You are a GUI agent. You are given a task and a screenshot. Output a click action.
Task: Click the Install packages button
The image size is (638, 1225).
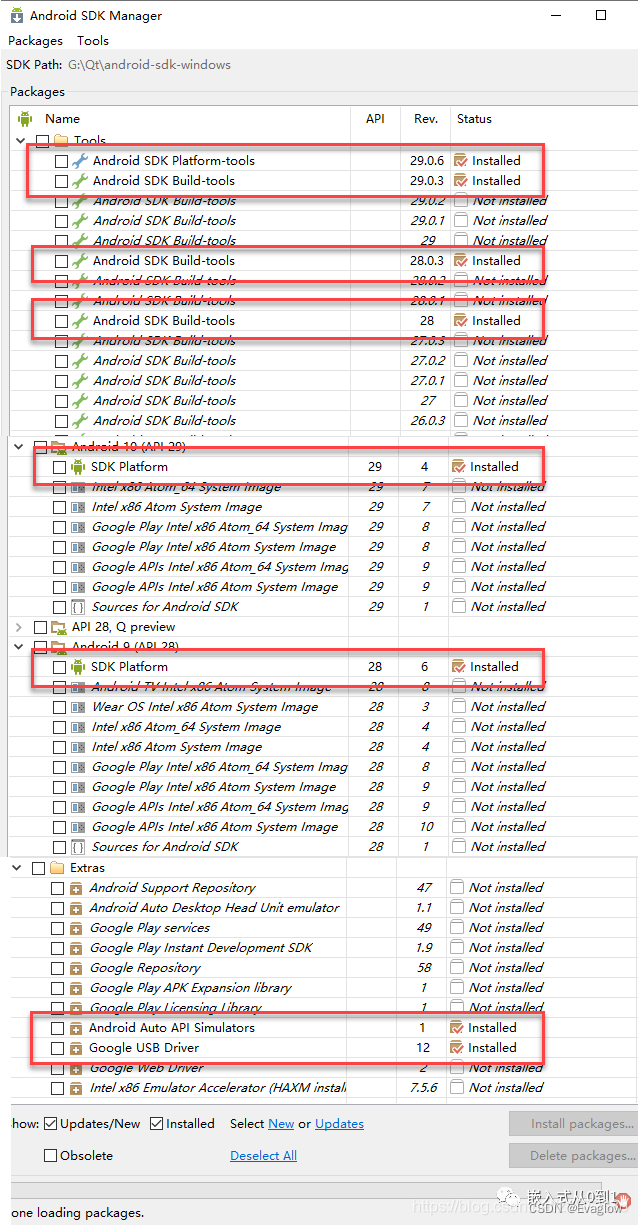click(573, 1123)
